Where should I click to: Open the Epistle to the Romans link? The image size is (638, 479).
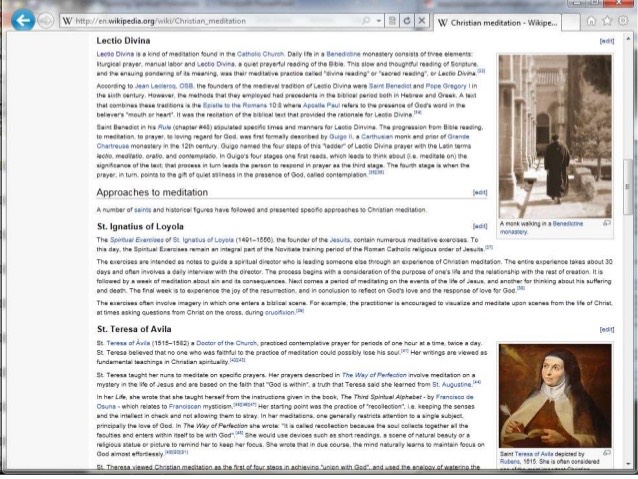click(x=235, y=105)
